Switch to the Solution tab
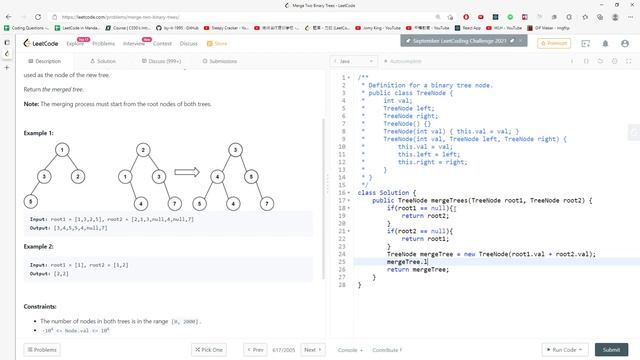This screenshot has height=360, width=640. click(x=103, y=61)
